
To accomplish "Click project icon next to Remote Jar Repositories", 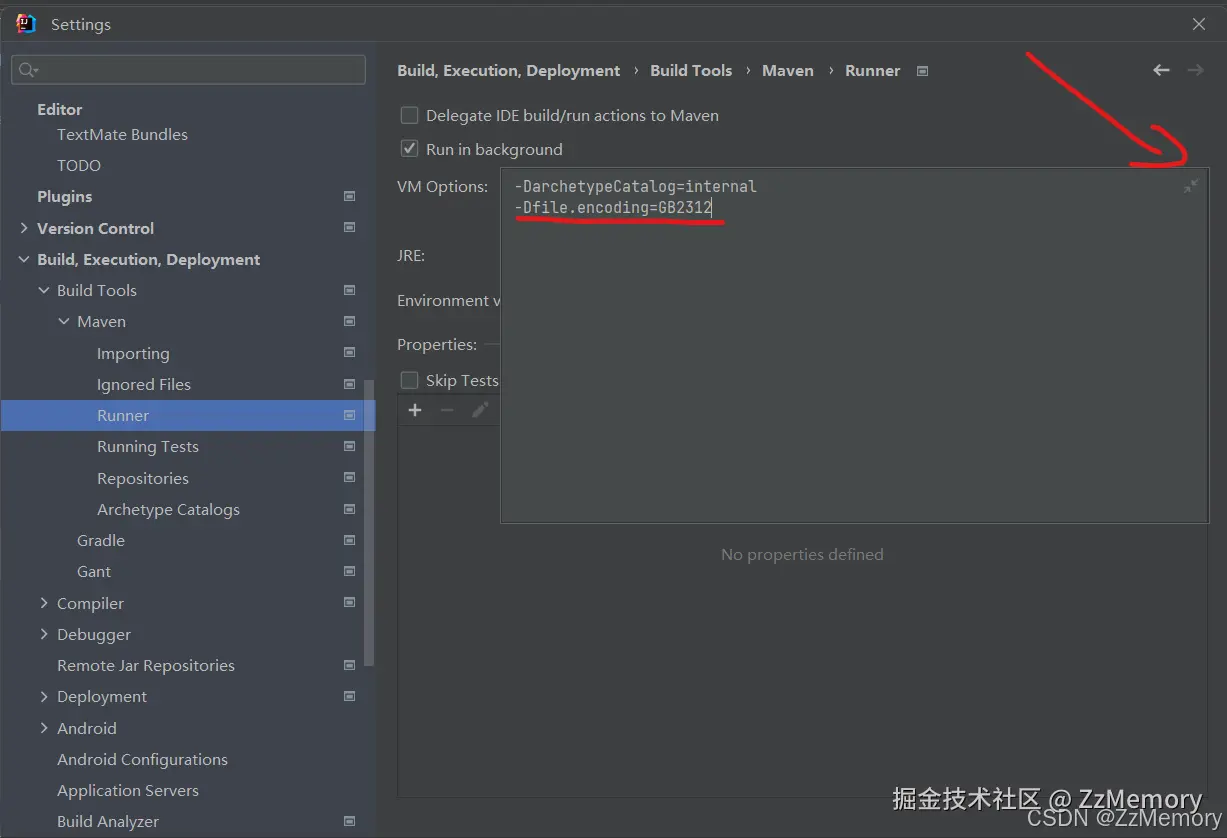I will click(x=349, y=665).
